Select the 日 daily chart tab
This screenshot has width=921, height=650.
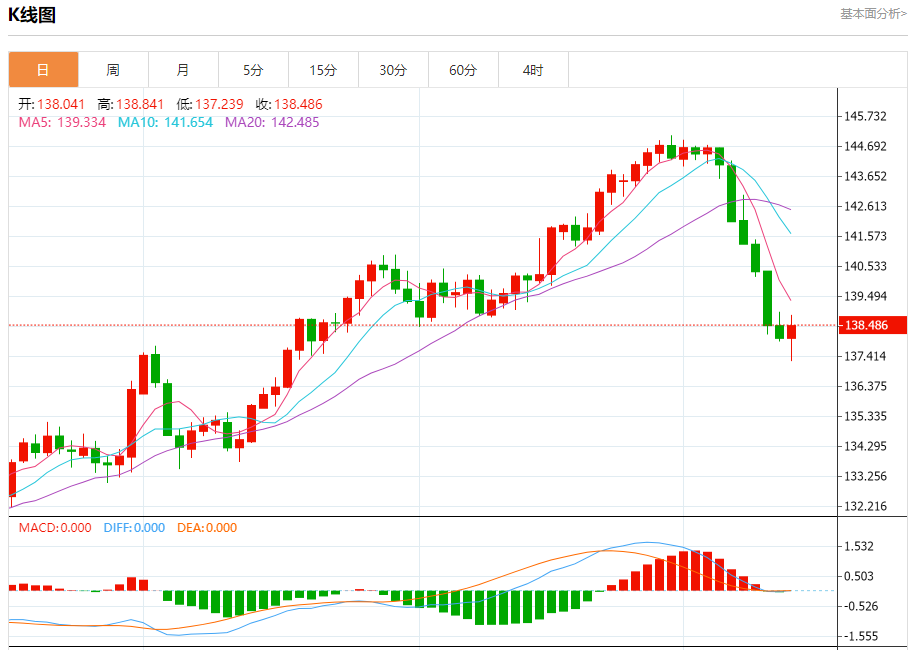coord(43,70)
